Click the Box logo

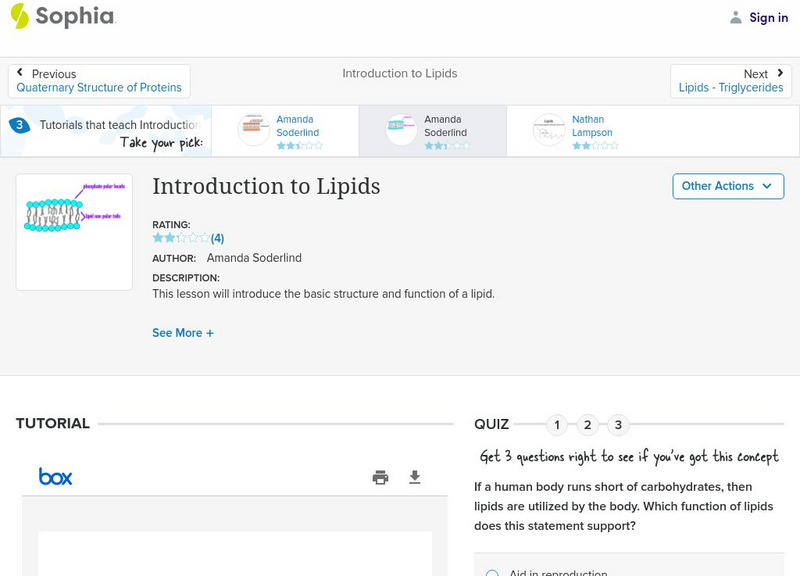click(x=54, y=477)
